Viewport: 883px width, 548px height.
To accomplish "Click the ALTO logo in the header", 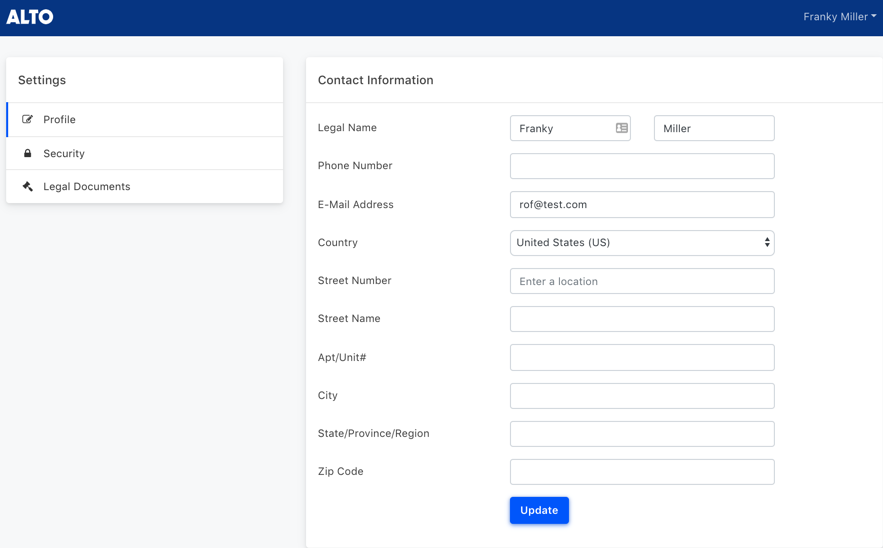I will click(30, 17).
